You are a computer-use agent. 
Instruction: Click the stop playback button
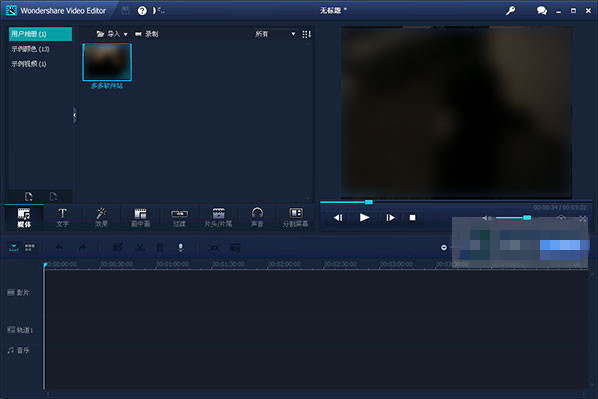coord(412,218)
